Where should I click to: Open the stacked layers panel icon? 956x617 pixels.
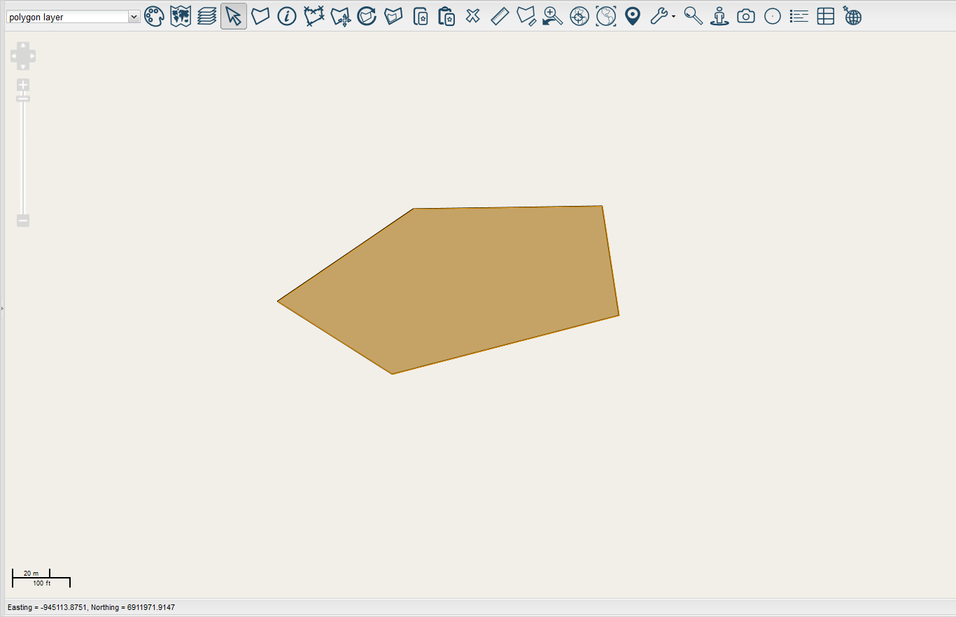(207, 16)
